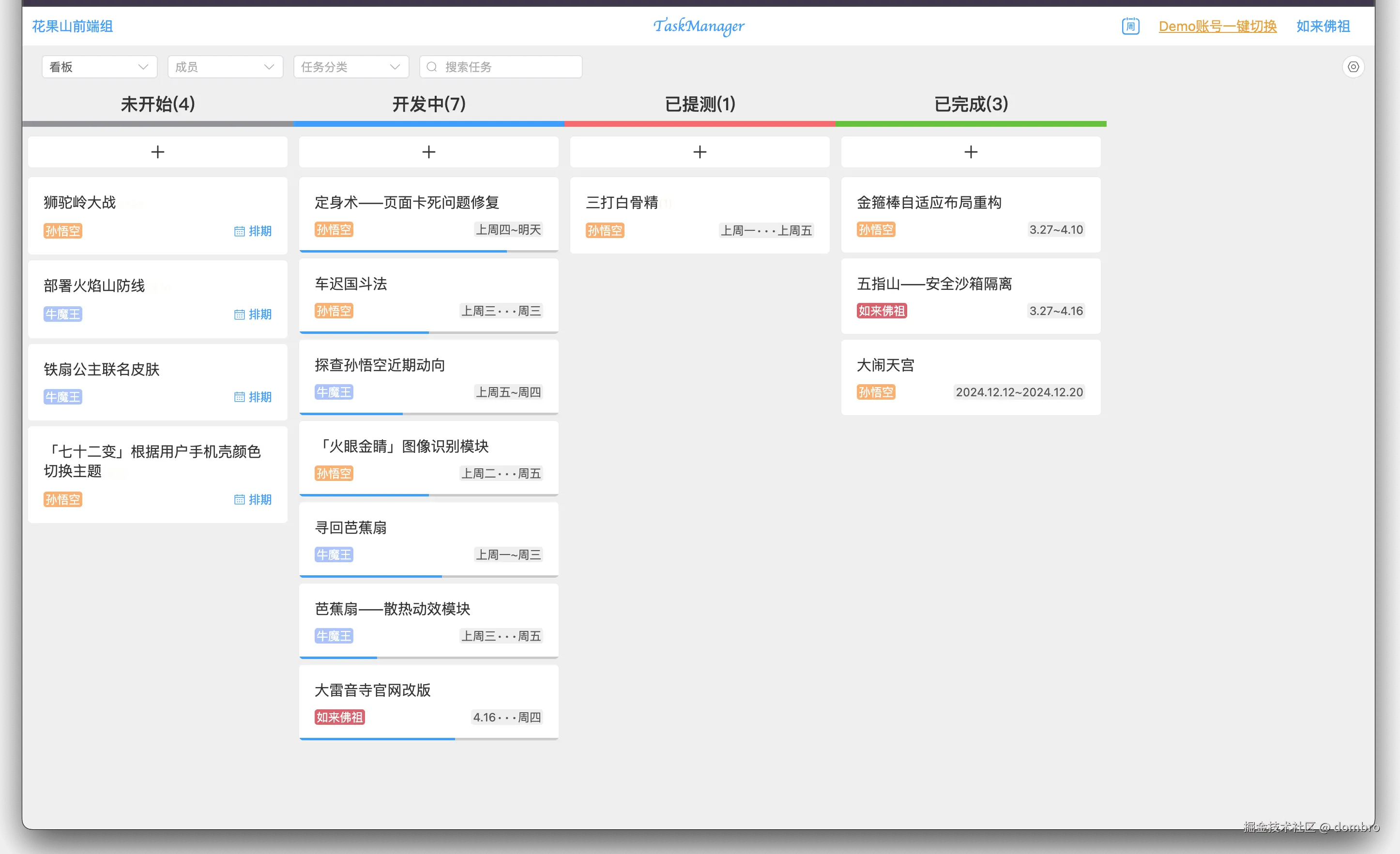Click the 如来佛祖 account name

tap(1323, 26)
